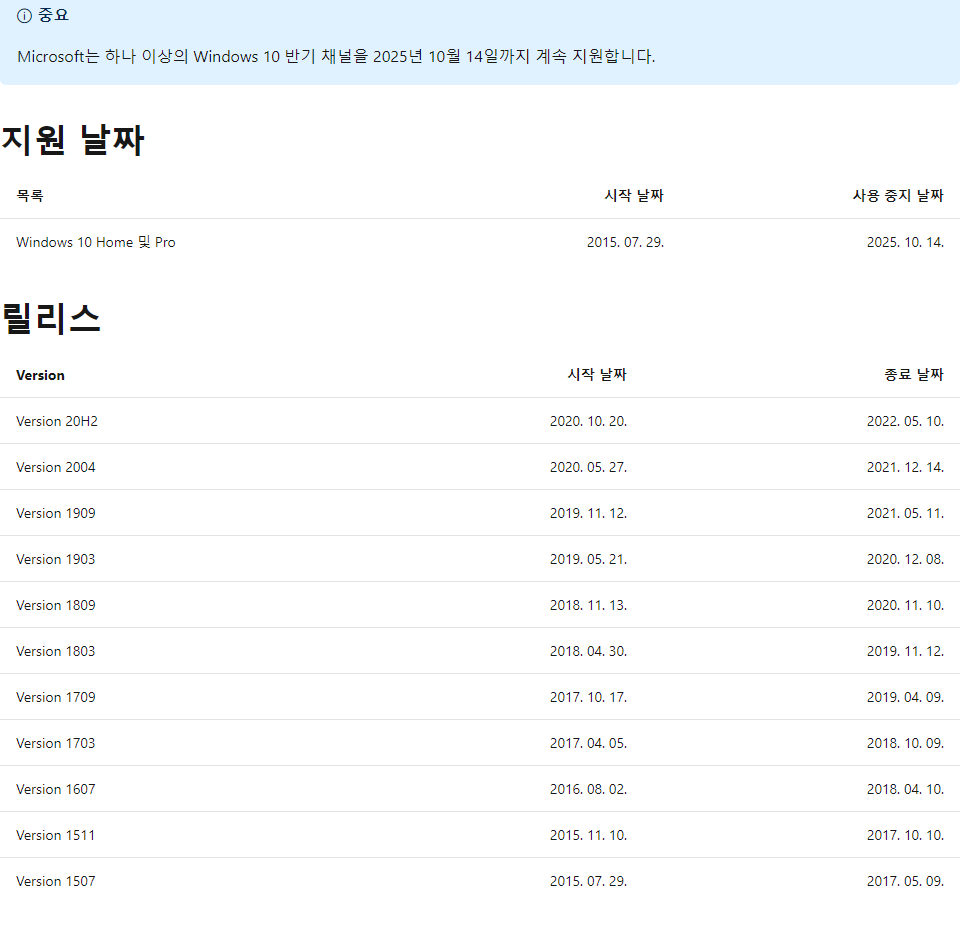
Task: Click end date 2019. 04. 09.
Action: coord(905,698)
